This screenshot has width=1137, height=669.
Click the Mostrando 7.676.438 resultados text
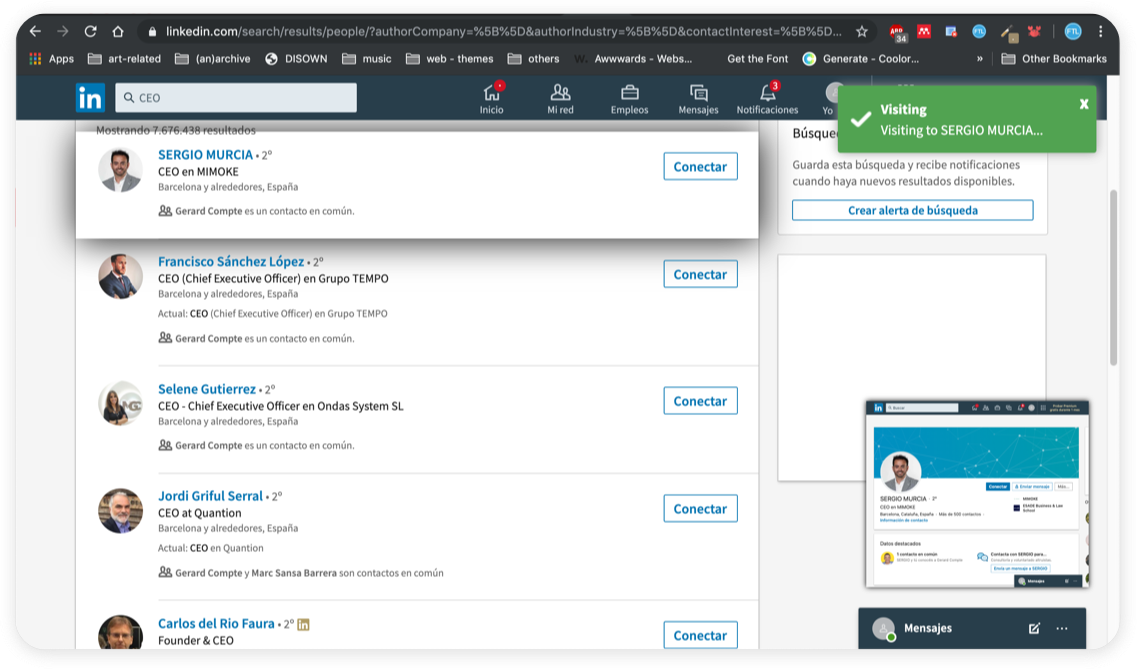click(175, 130)
